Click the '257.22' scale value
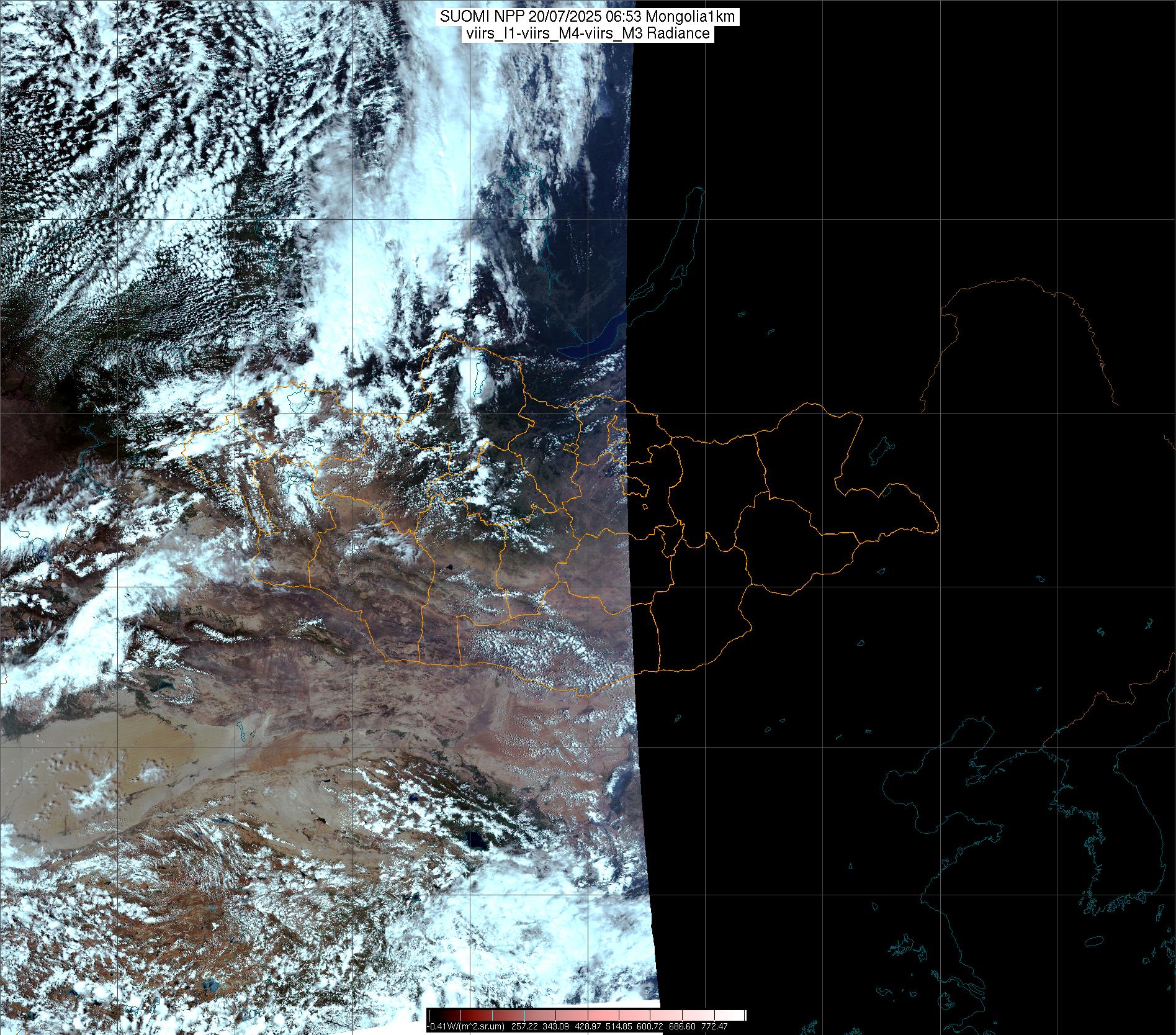 524,1026
